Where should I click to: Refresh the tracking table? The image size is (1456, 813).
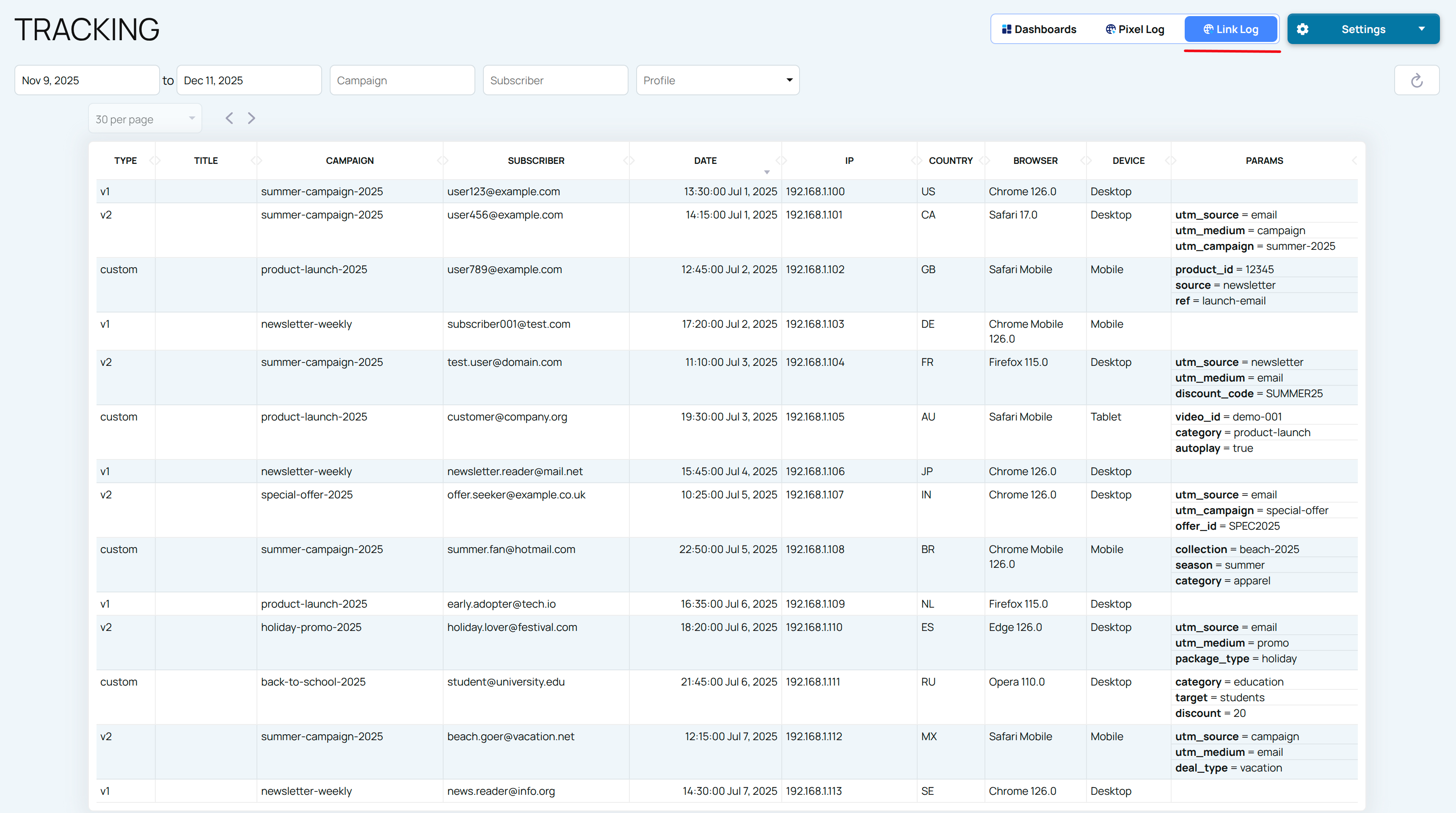[x=1416, y=80]
